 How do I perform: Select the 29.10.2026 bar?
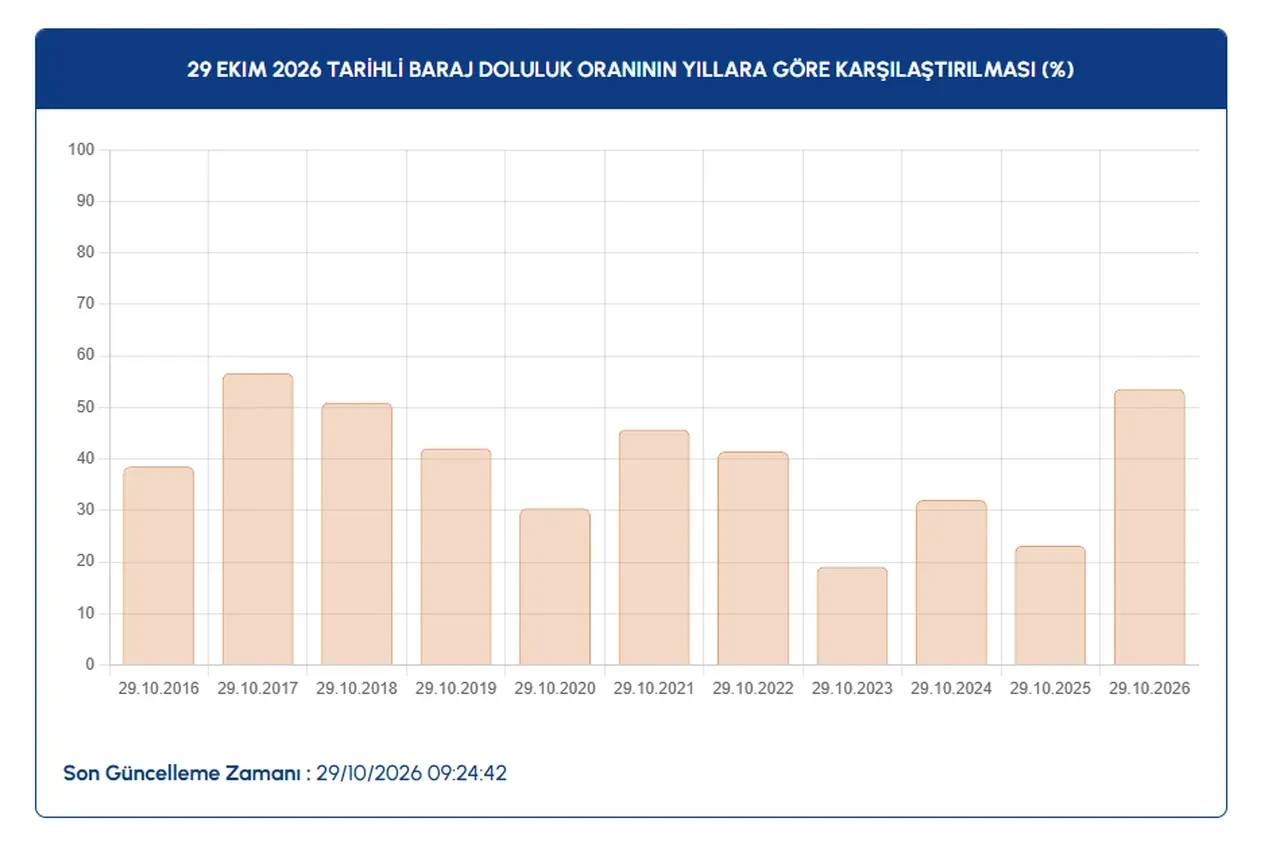point(1149,527)
